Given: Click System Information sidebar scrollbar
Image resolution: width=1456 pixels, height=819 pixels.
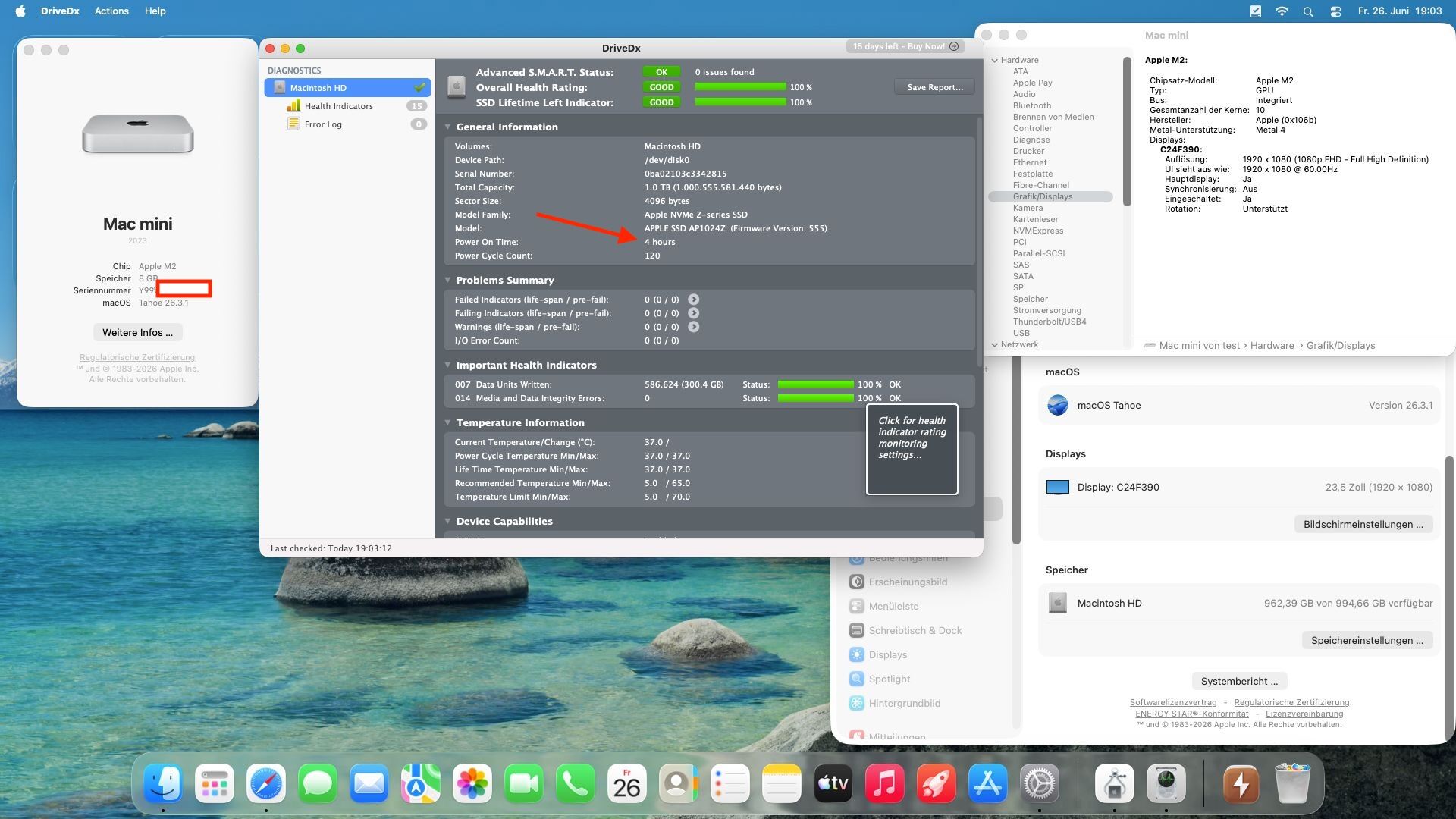Looking at the screenshot, I should pos(1127,130).
